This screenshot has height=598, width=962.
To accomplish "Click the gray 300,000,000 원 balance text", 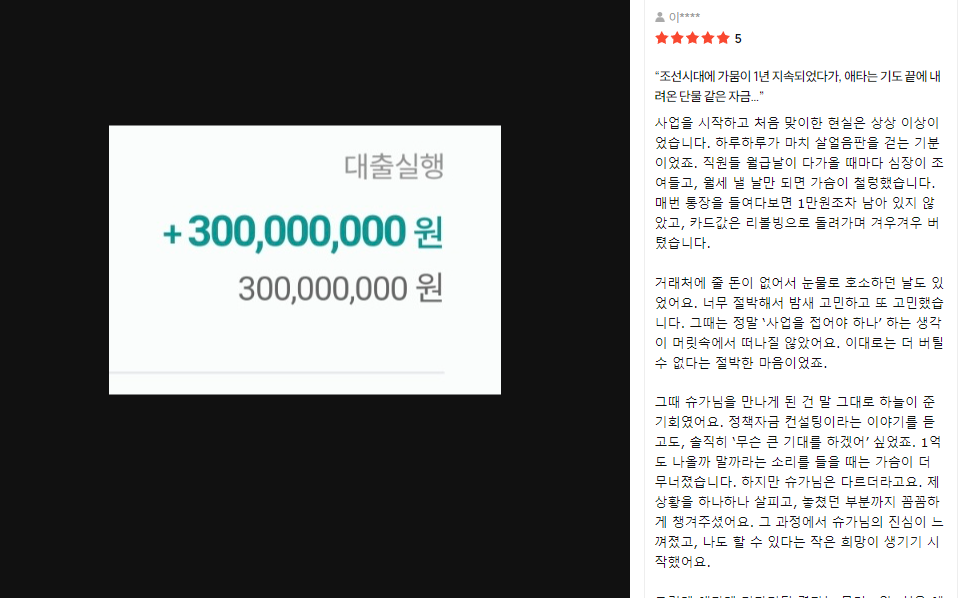I will click(341, 288).
